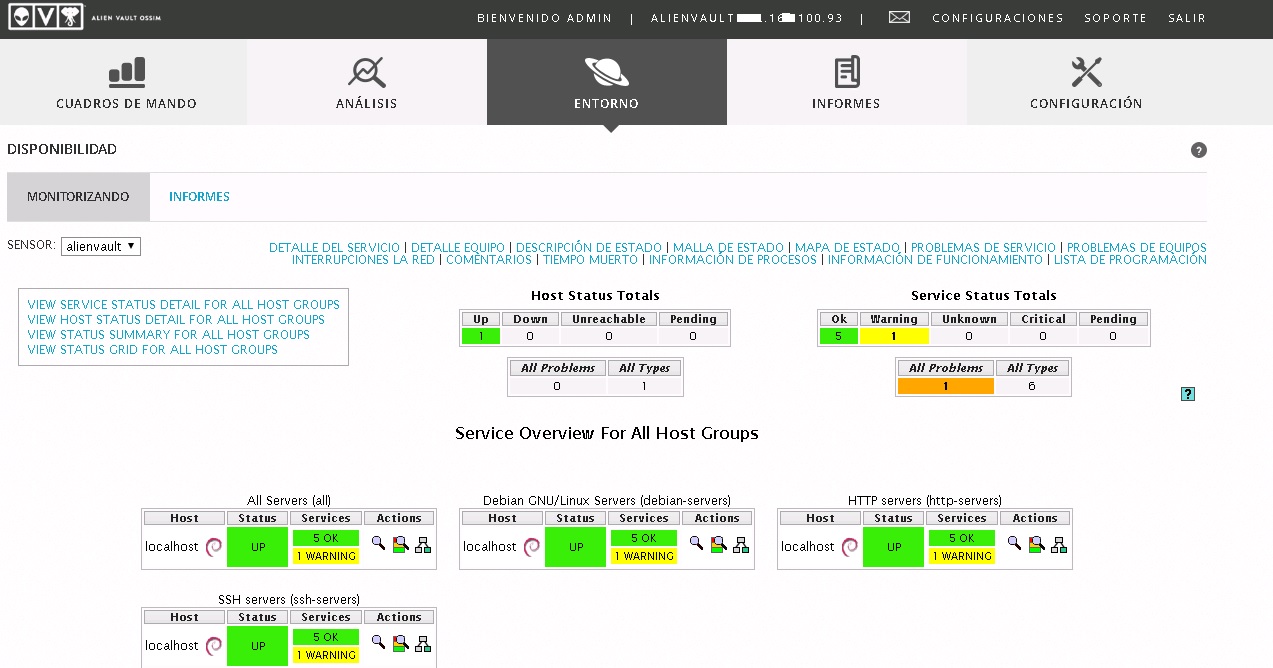Open Cuadros de Mando dashboard icon

point(126,72)
